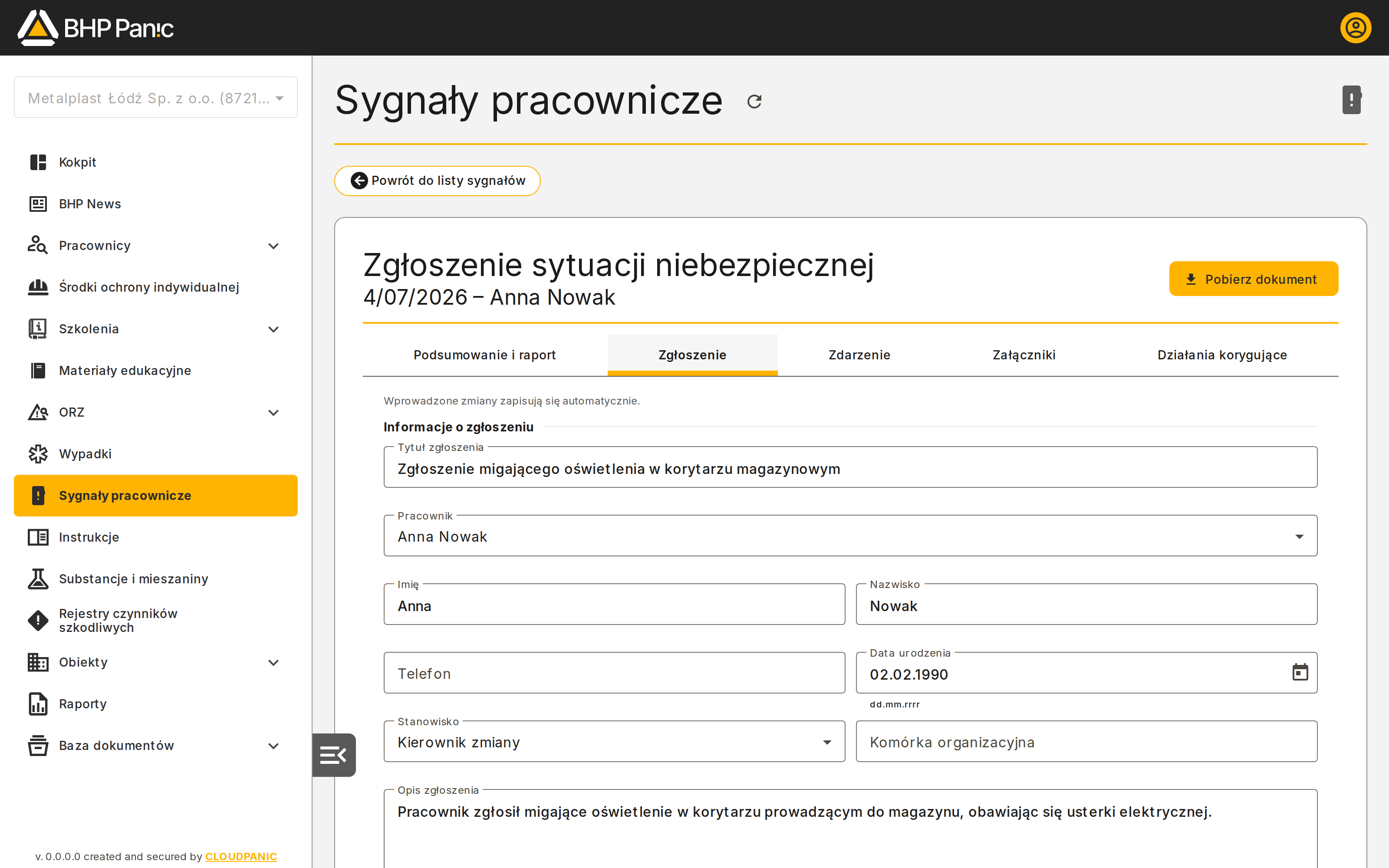Click the ORZ warning triangle icon
1389x868 pixels.
coord(38,412)
